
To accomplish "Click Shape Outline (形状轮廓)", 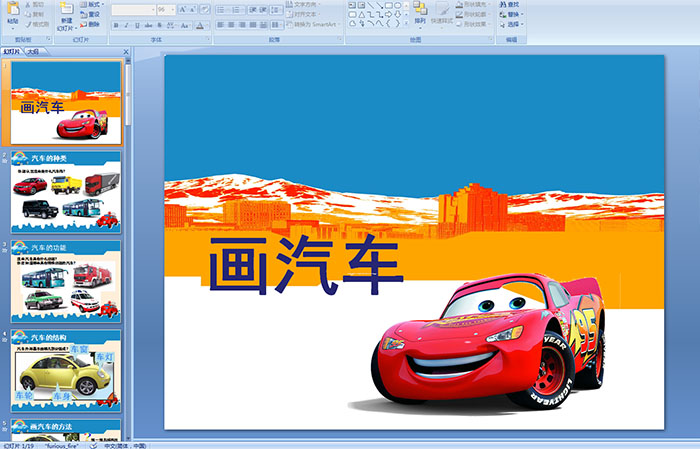I will (473, 14).
